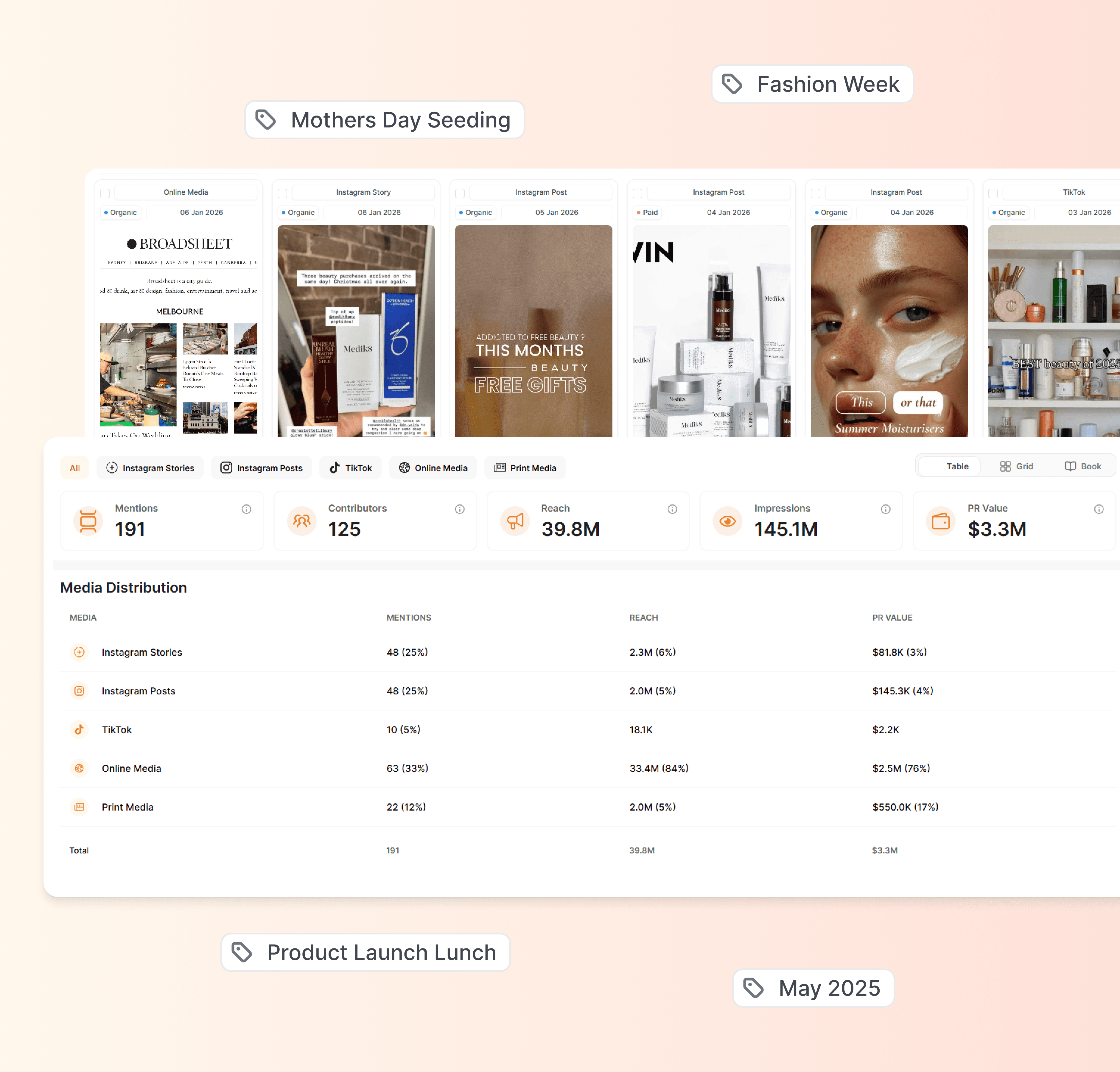The image size is (1120, 1072).
Task: Switch to the Grid view
Action: [x=1017, y=466]
